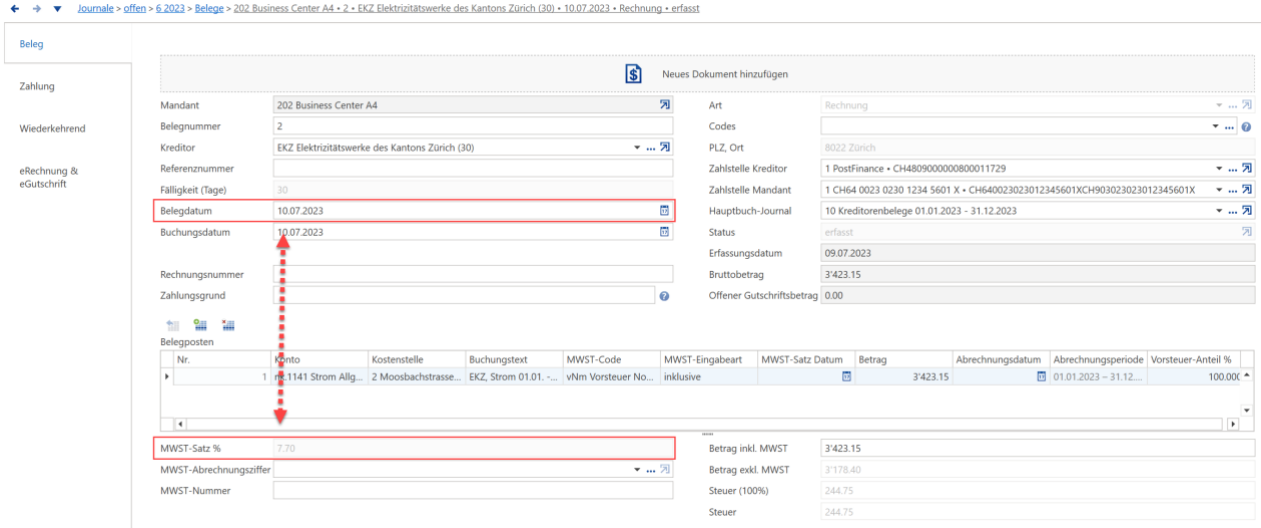Select the row indicator arrow of row 1
The height and width of the screenshot is (528, 1261).
click(x=167, y=376)
